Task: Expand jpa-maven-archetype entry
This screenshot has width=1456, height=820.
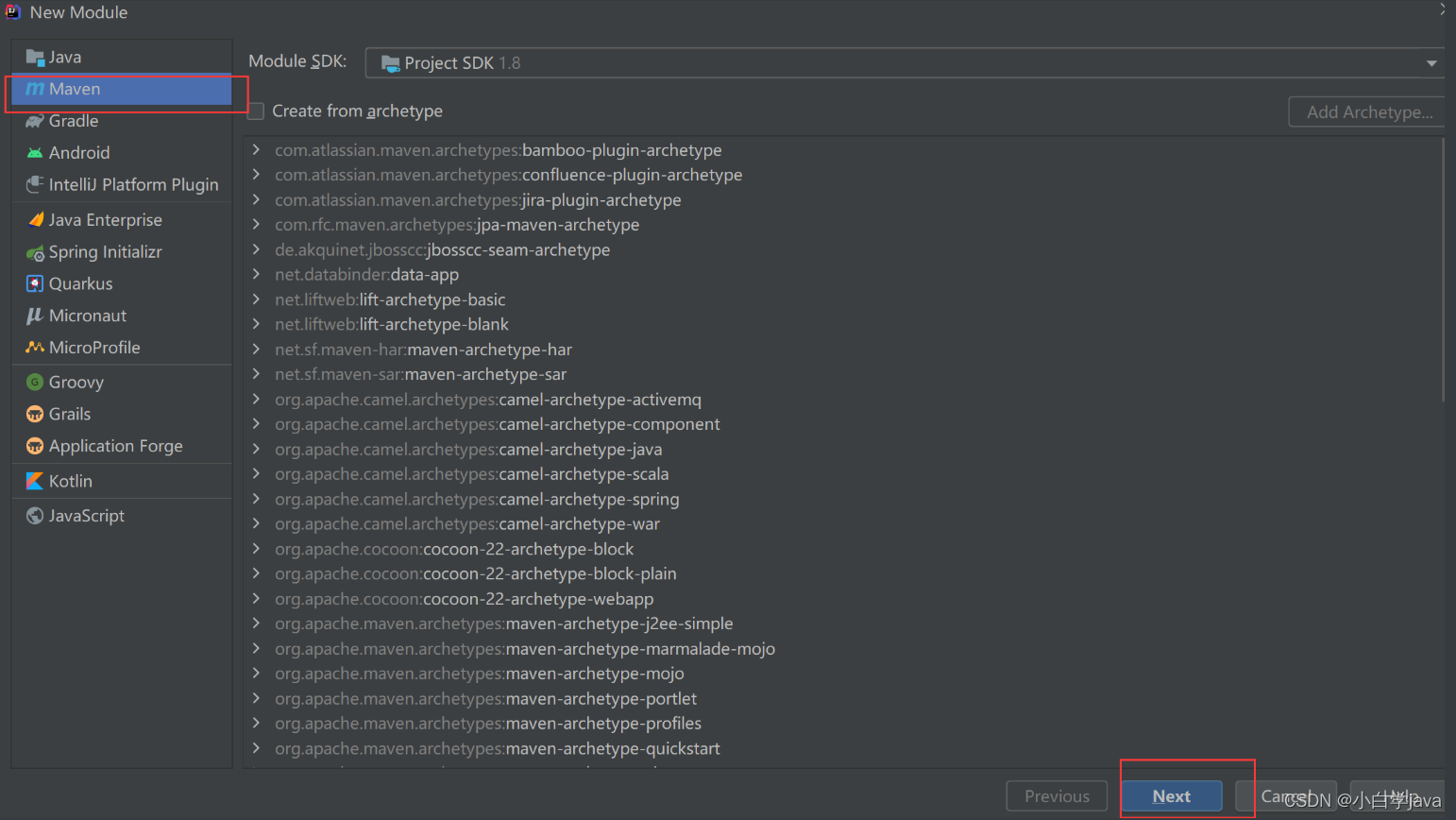Action: 256,225
